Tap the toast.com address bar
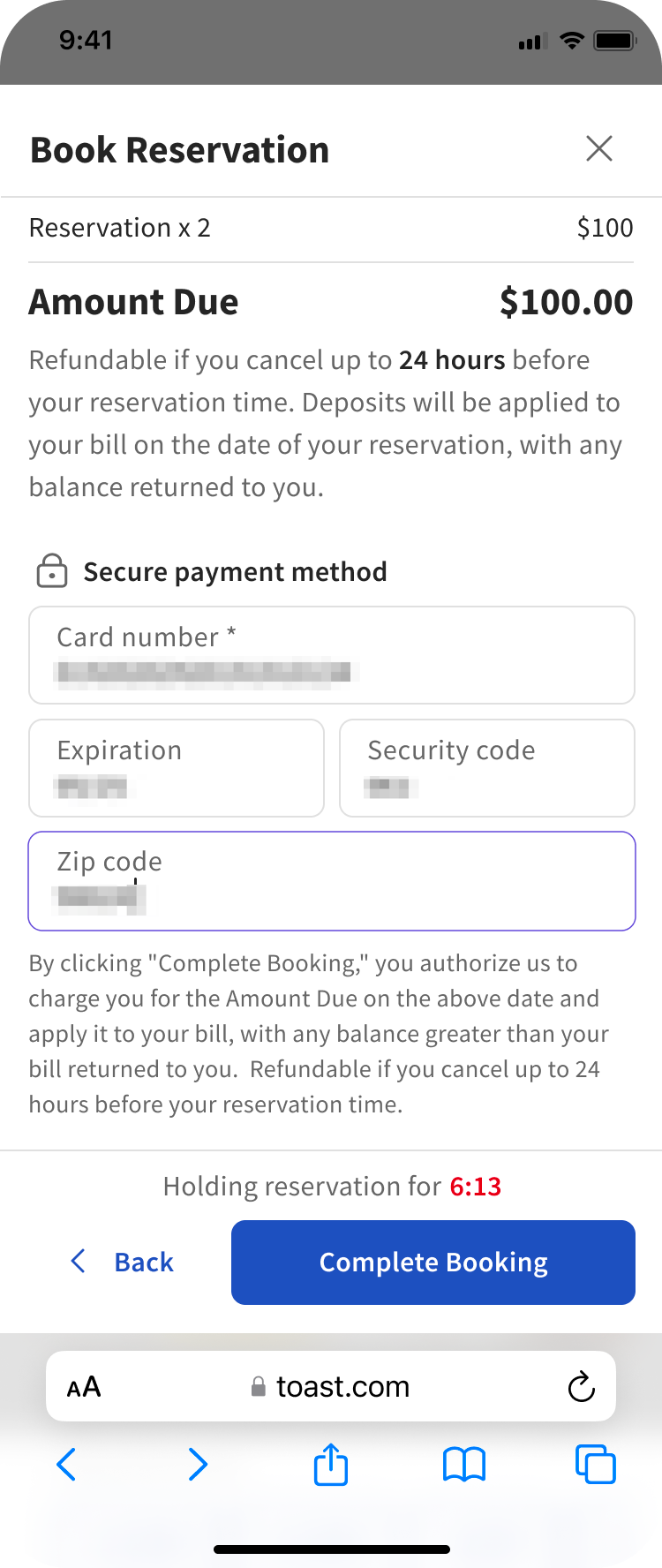Screen dimensions: 662x1568 coord(331,1387)
